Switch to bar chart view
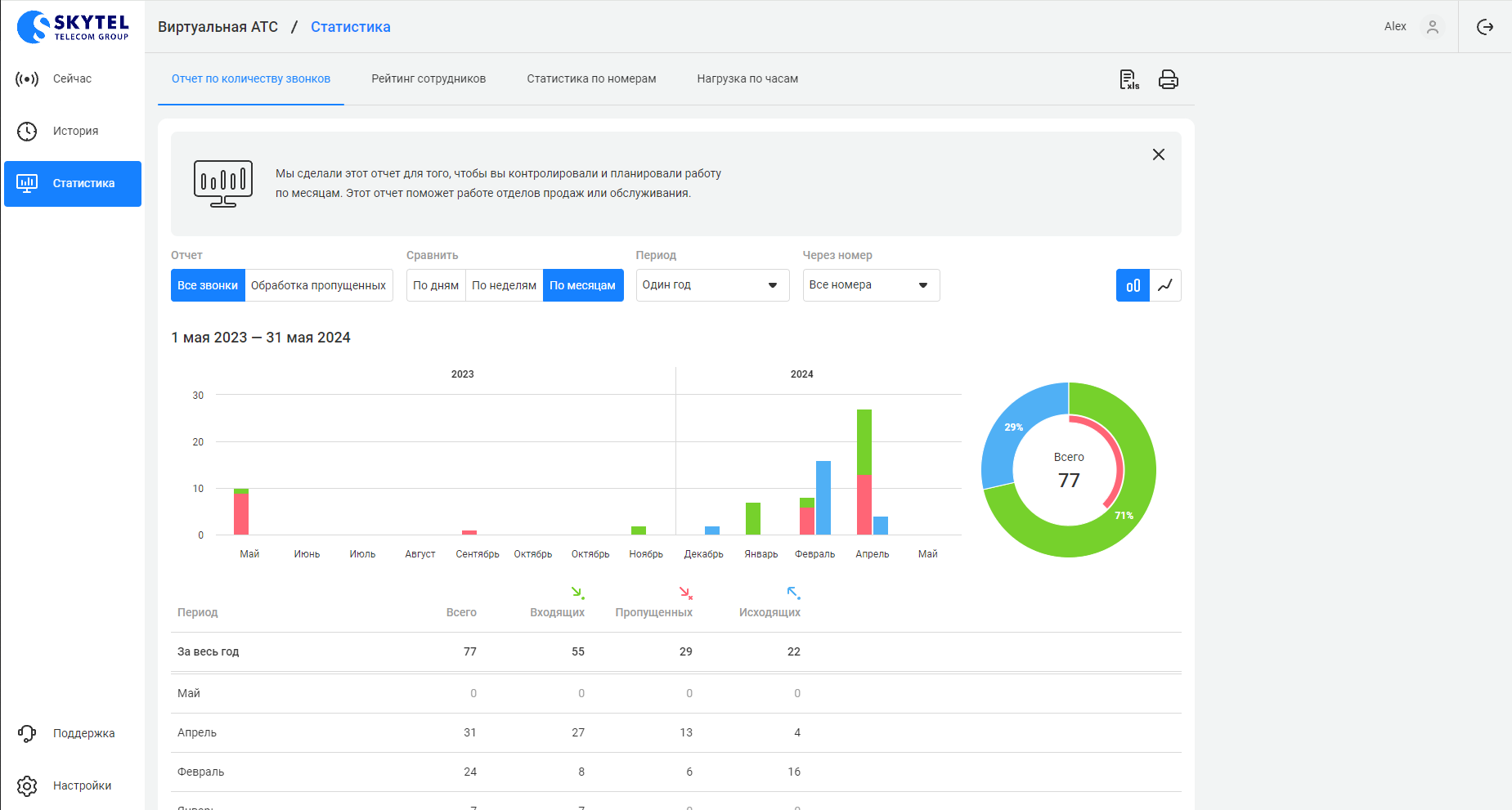Screen dimensions: 1512x810 point(1133,285)
